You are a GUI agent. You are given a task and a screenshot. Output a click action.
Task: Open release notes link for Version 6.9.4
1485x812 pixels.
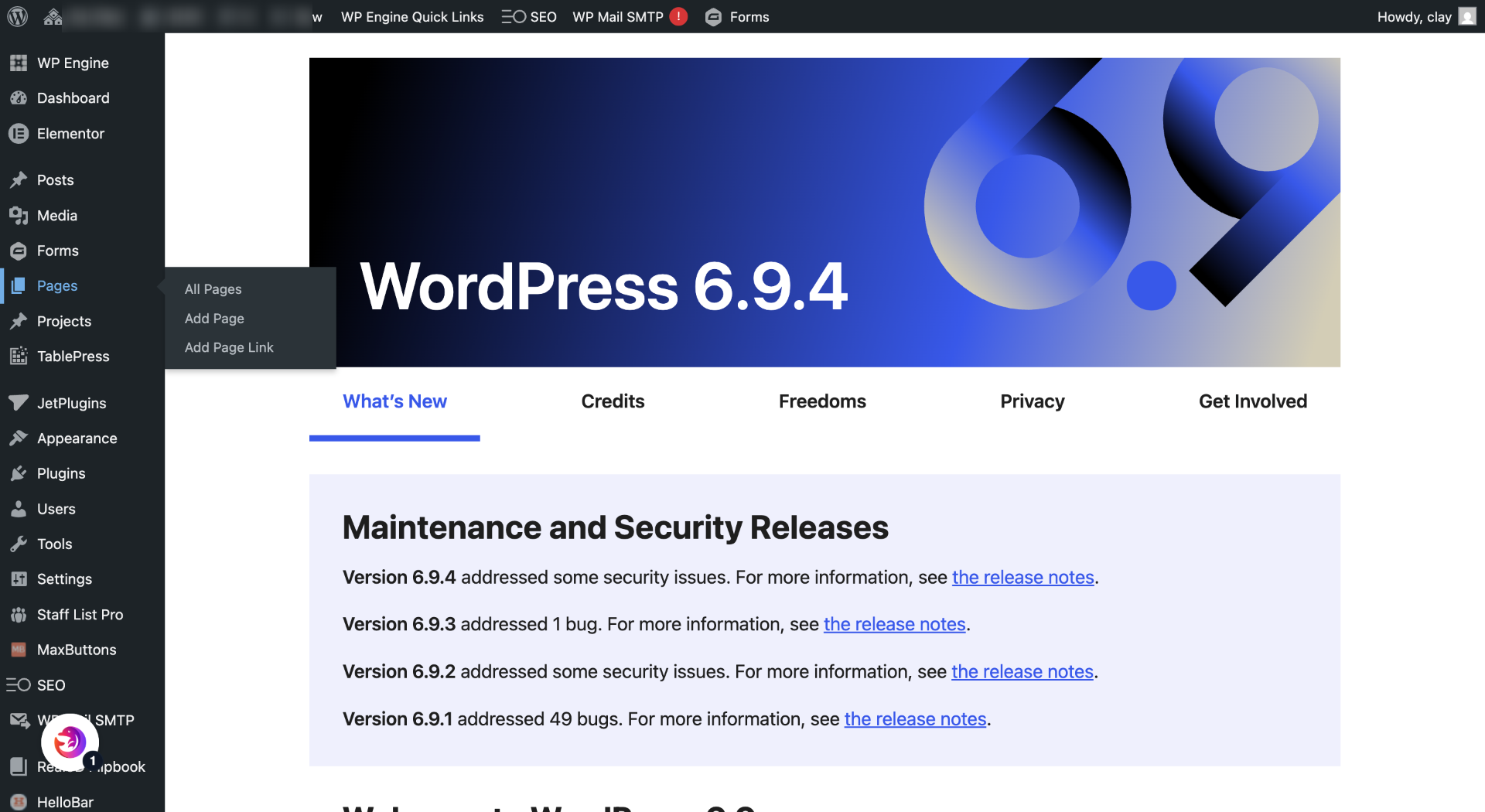pos(1022,578)
